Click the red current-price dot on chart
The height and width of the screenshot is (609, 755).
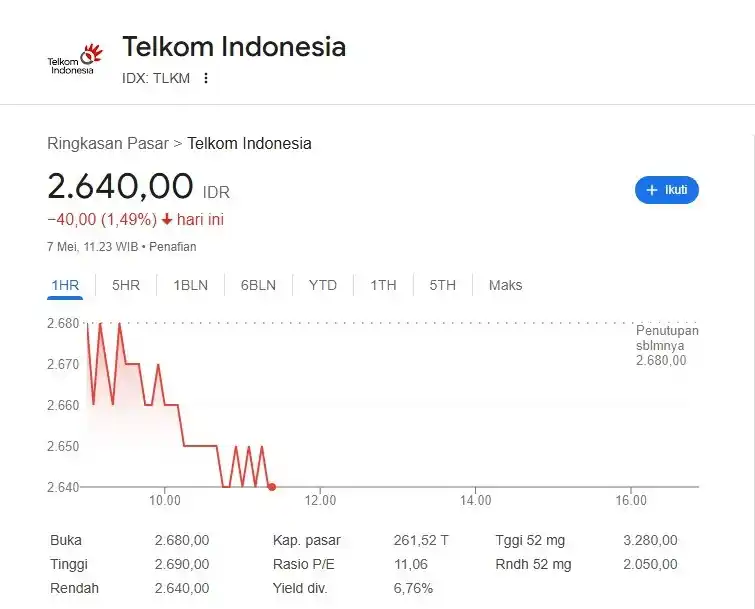tap(272, 487)
